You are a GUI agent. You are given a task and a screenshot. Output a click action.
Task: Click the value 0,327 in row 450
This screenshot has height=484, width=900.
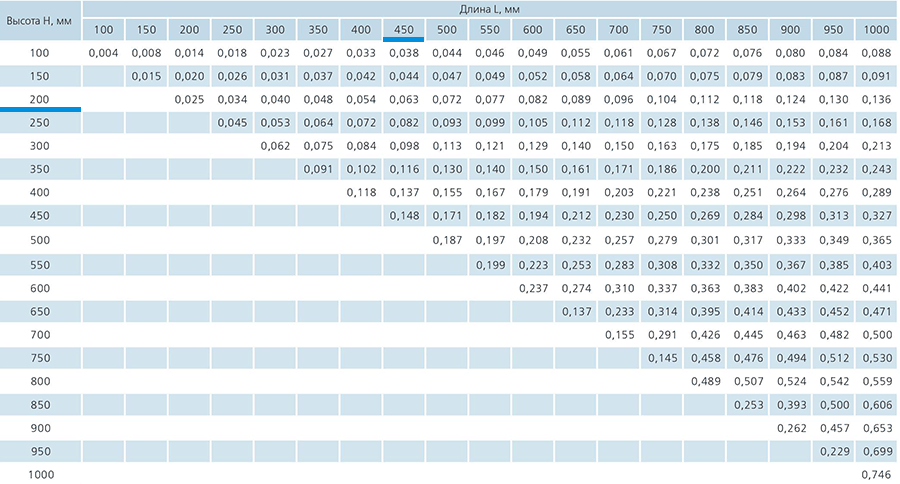pos(876,216)
